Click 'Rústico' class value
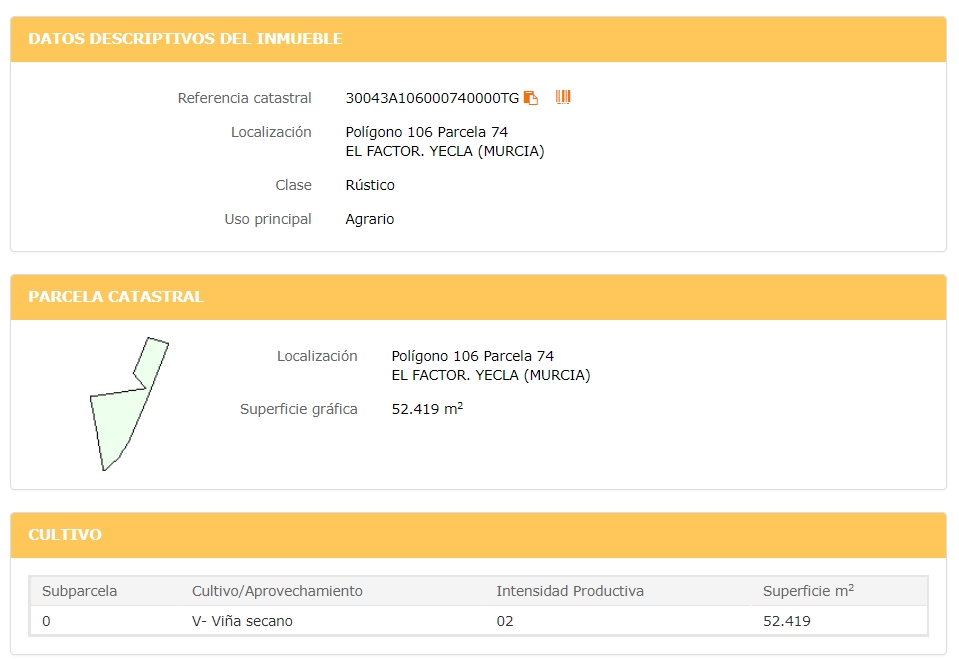959x659 pixels. [x=370, y=185]
